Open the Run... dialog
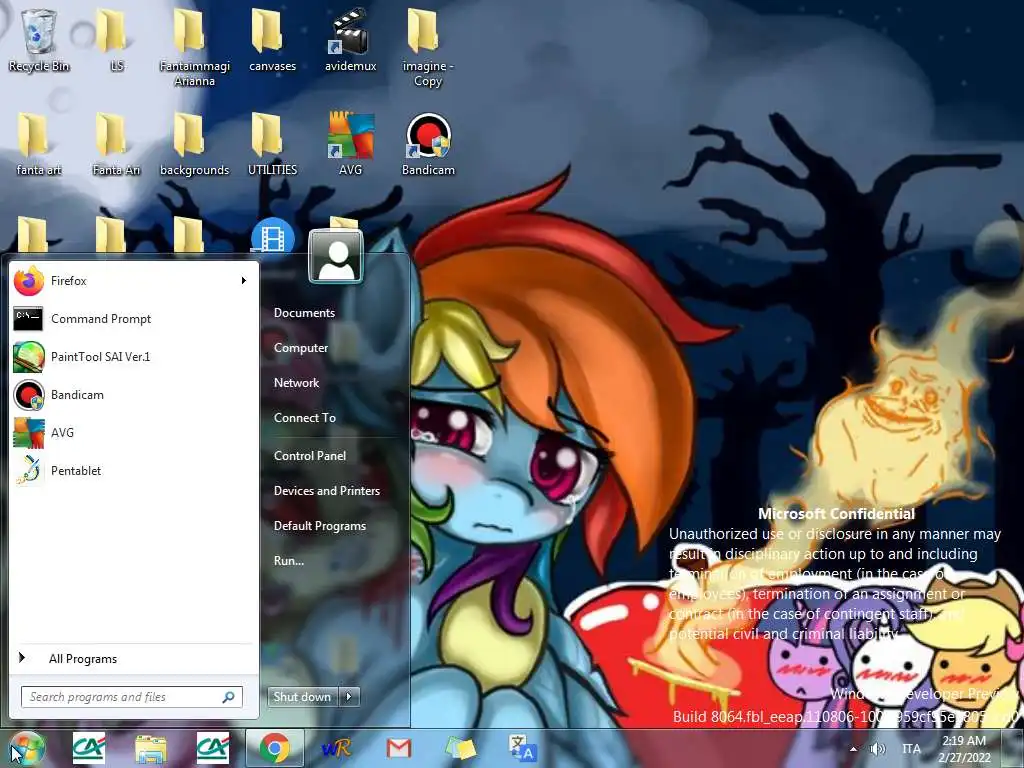The height and width of the screenshot is (768, 1024). pyautogui.click(x=289, y=560)
